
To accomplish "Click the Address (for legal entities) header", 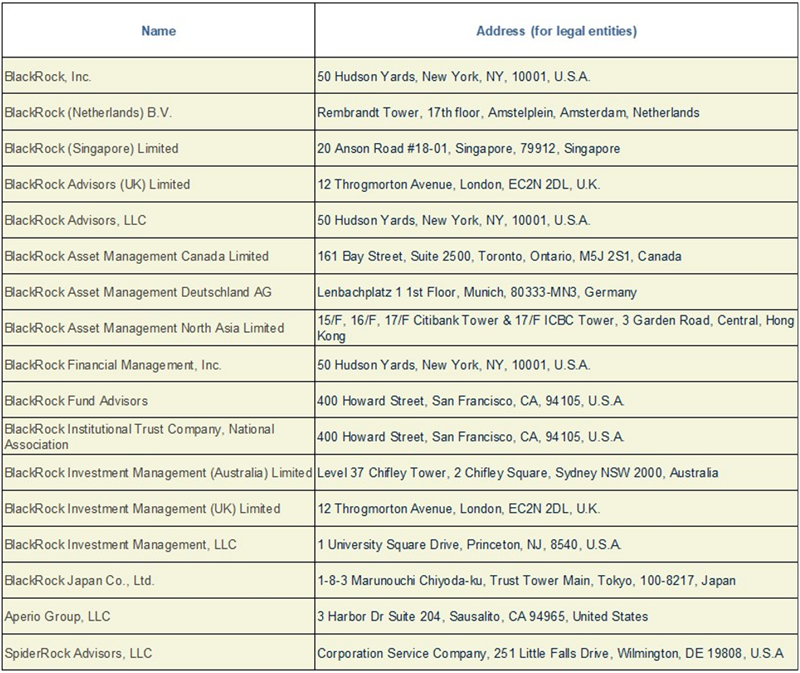I will [557, 31].
